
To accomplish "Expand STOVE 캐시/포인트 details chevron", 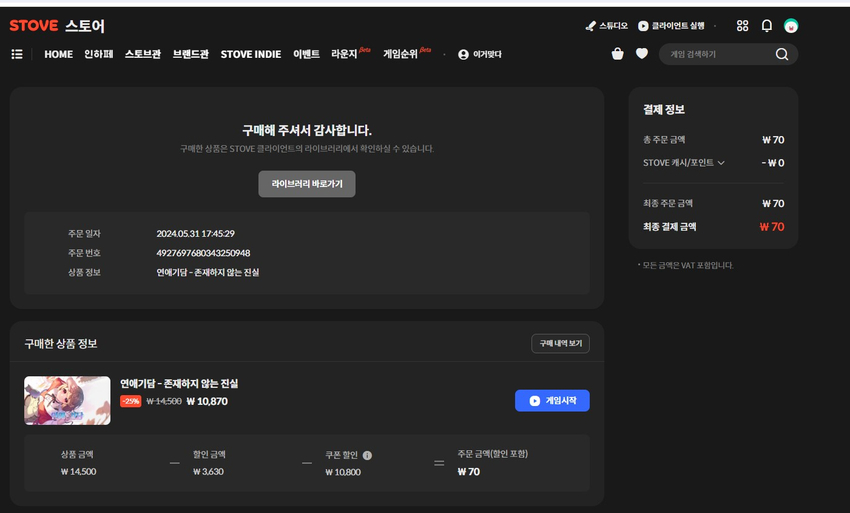I will [721, 163].
